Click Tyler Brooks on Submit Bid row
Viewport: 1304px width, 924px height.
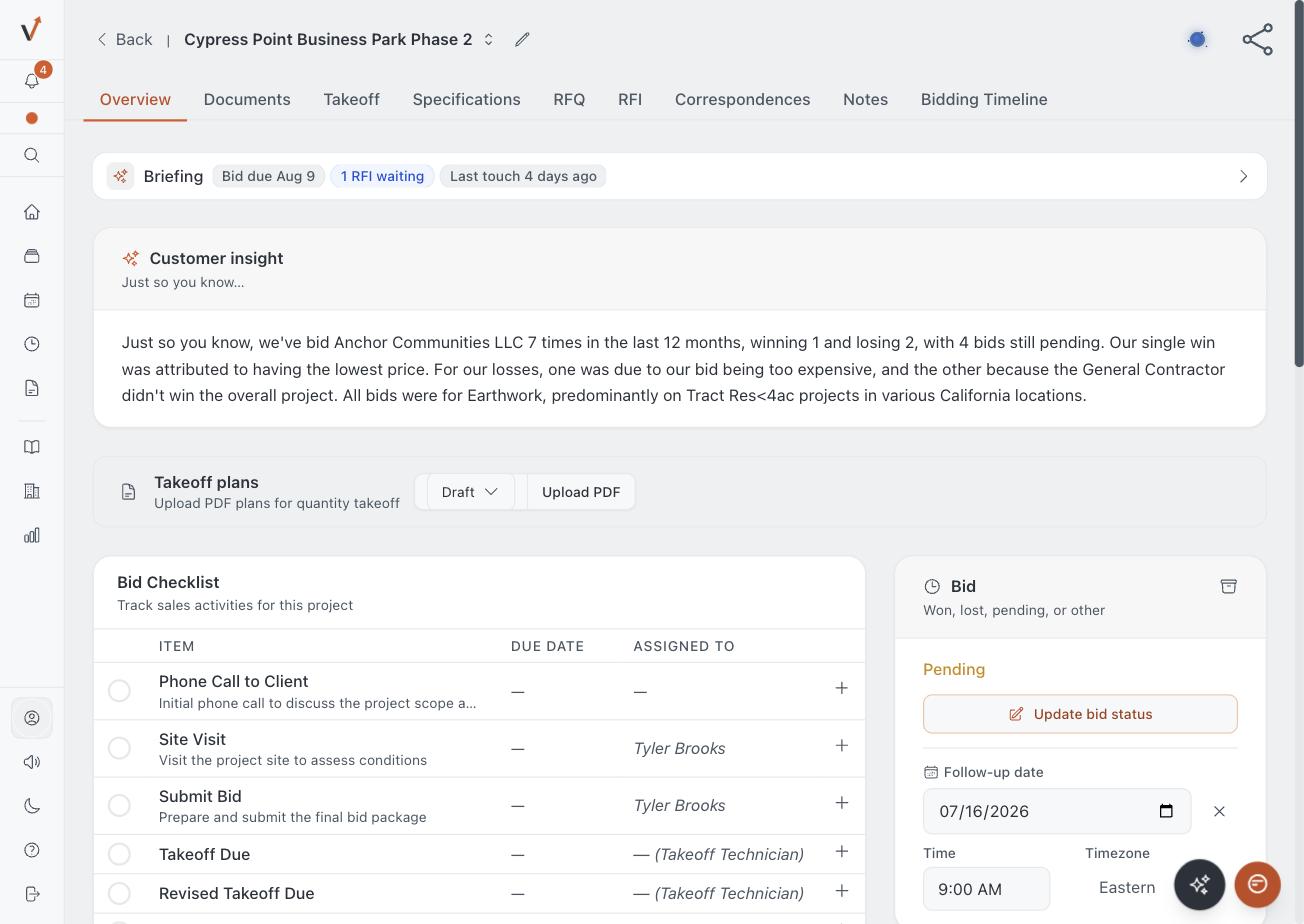coord(679,805)
